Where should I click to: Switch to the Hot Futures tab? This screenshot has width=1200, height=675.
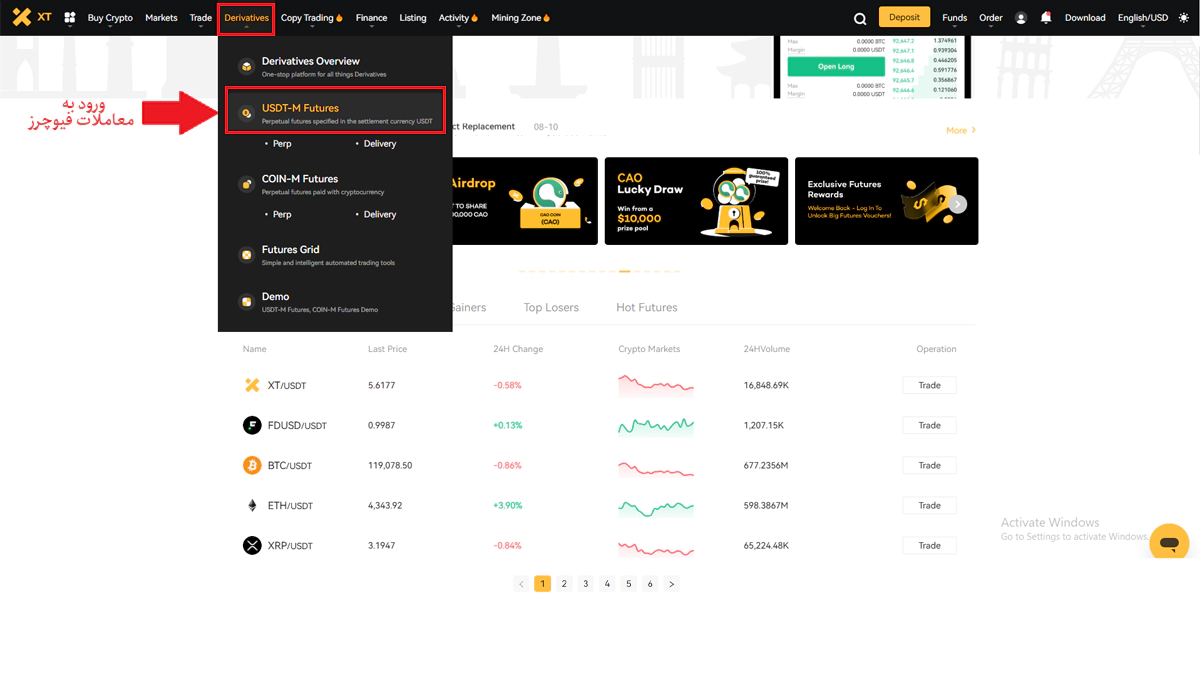pyautogui.click(x=647, y=308)
